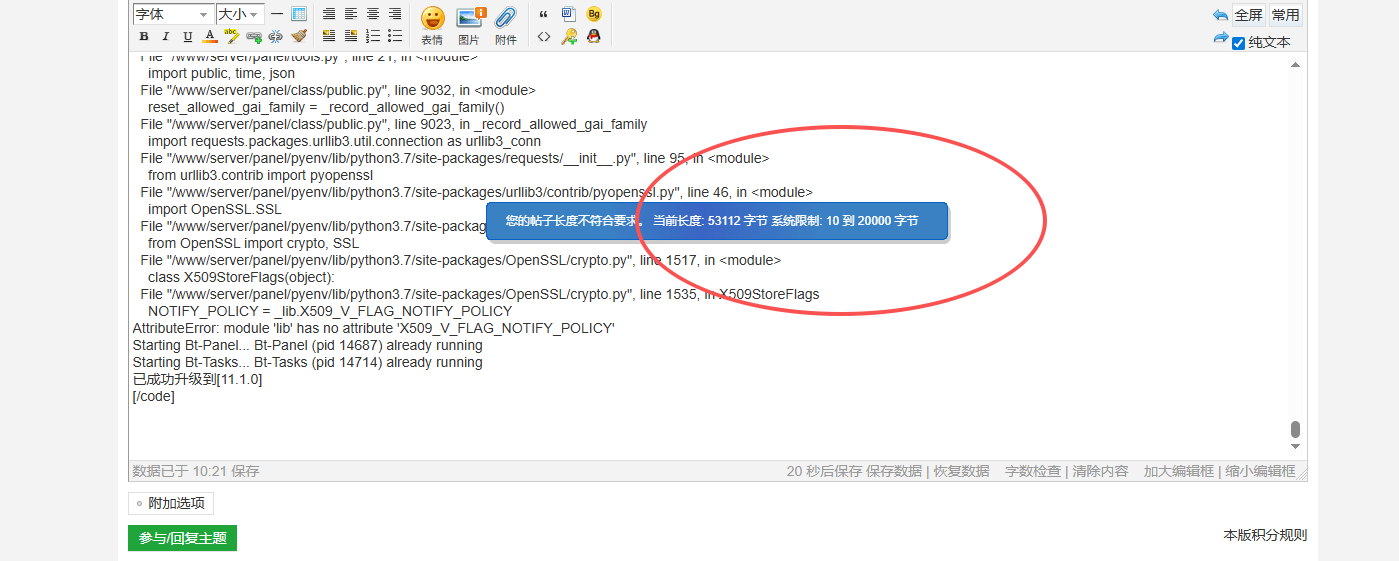Click the post length error message popup
Image resolution: width=1399 pixels, height=561 pixels.
[717, 221]
